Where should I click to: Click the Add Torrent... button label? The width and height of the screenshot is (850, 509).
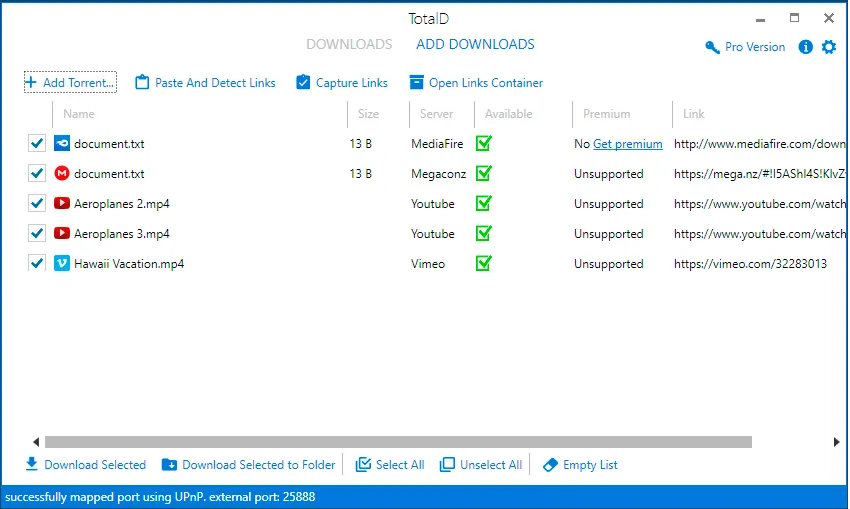tap(79, 83)
